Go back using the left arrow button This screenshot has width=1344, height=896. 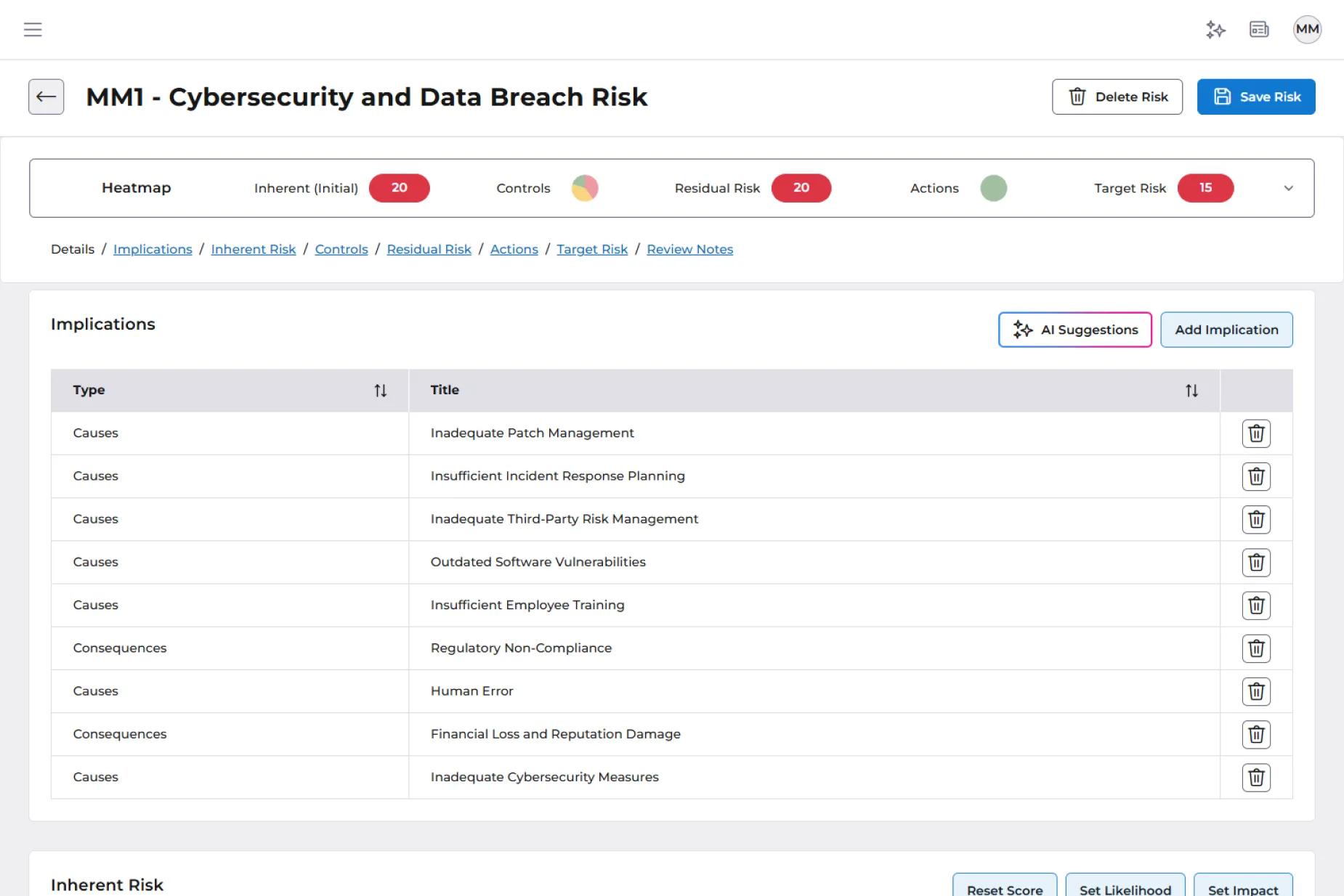(x=46, y=97)
